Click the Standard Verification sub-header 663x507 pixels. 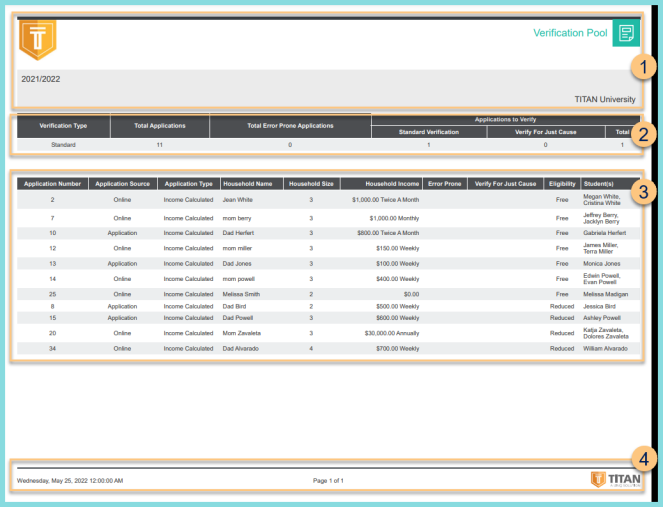429,132
